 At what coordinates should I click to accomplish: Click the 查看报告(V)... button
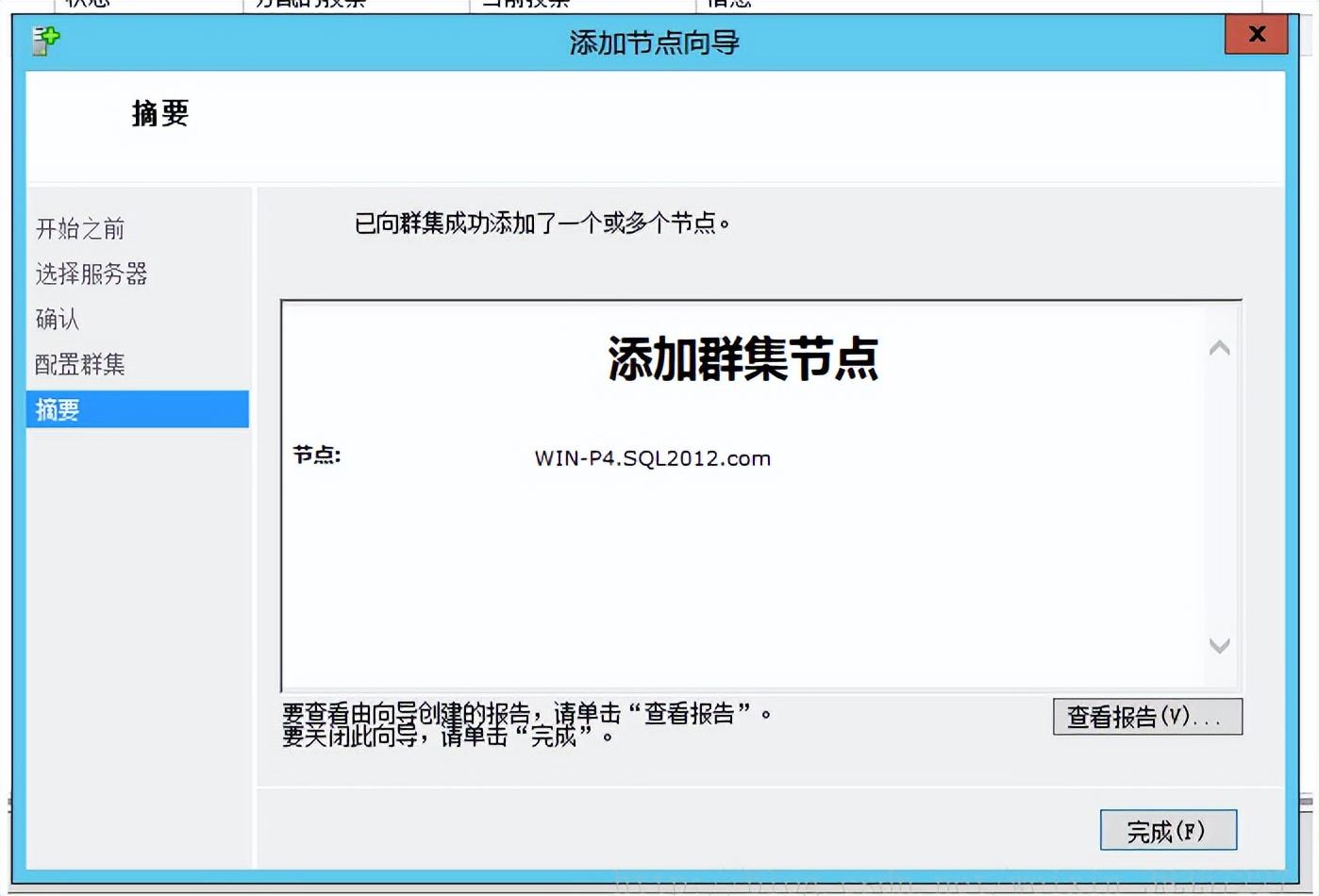1146,717
